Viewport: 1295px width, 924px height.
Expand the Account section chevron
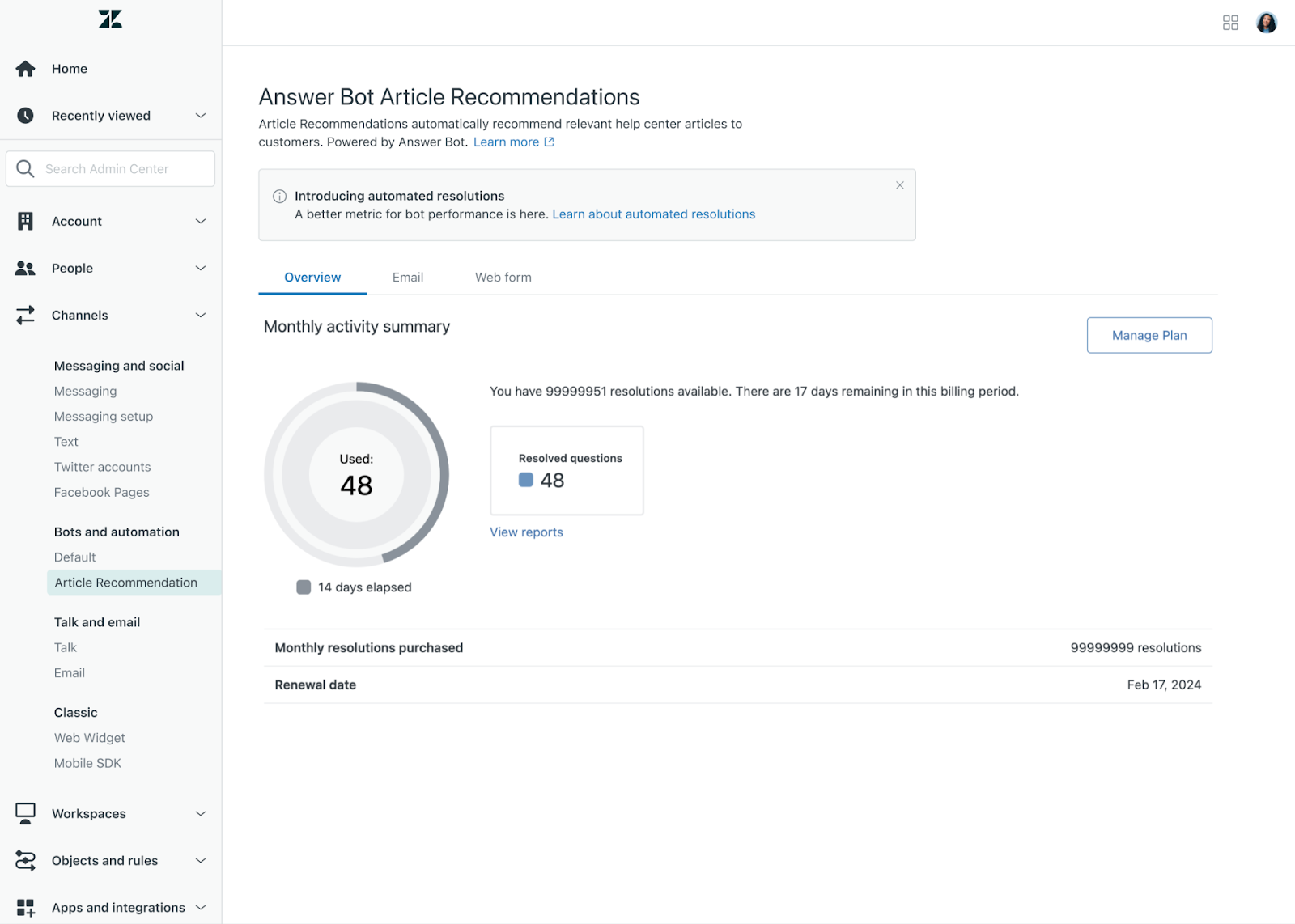pyautogui.click(x=201, y=221)
